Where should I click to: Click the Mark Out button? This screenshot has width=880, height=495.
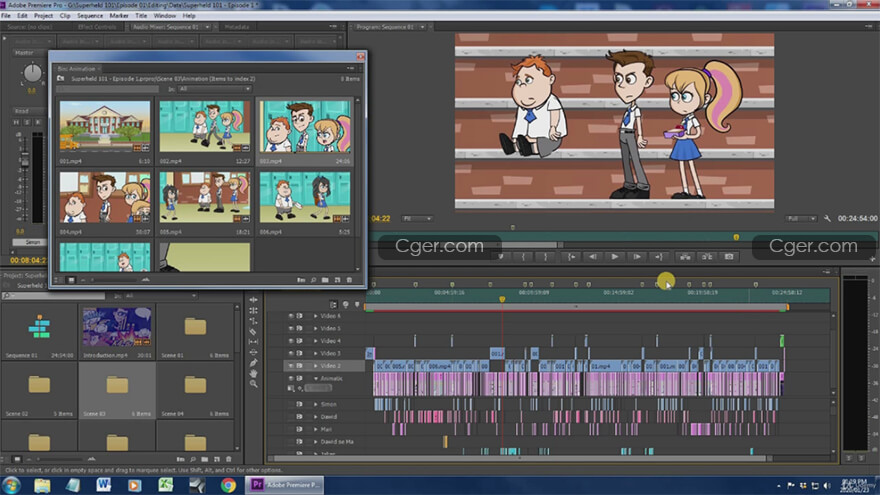point(546,256)
